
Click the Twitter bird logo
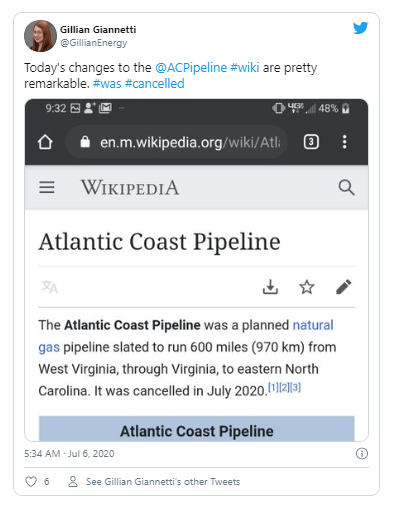point(360,28)
